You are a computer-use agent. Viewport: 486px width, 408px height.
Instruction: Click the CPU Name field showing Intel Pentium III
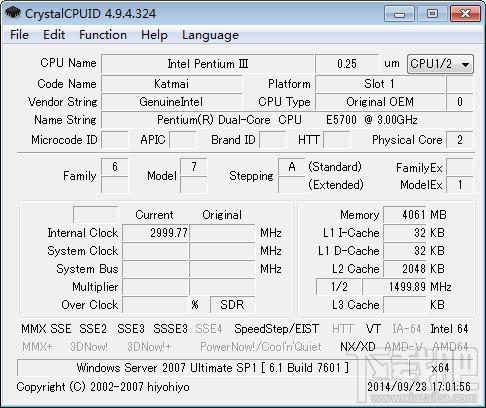click(208, 64)
